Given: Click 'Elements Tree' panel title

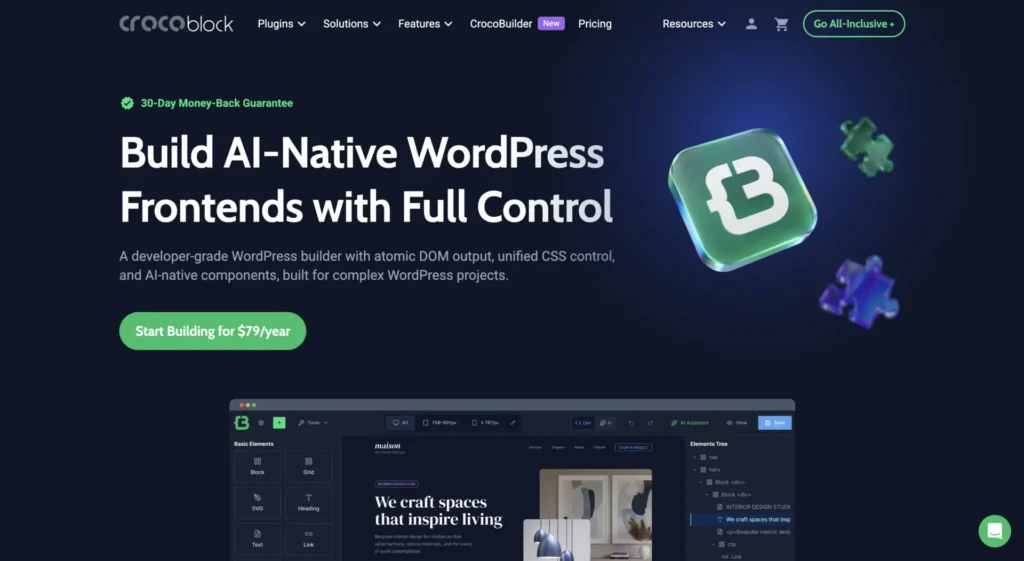Looking at the screenshot, I should (709, 444).
